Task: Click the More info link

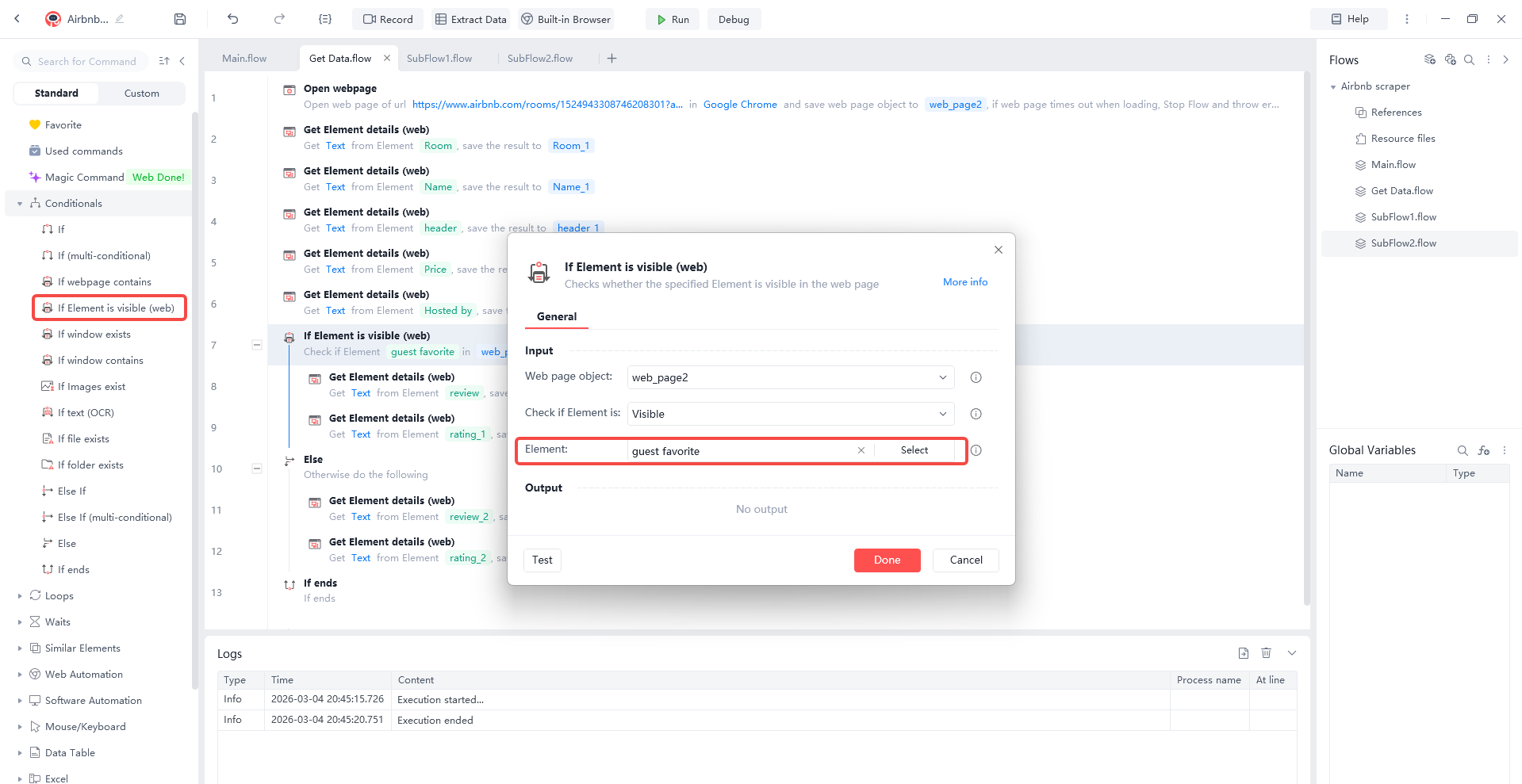Action: pos(964,281)
